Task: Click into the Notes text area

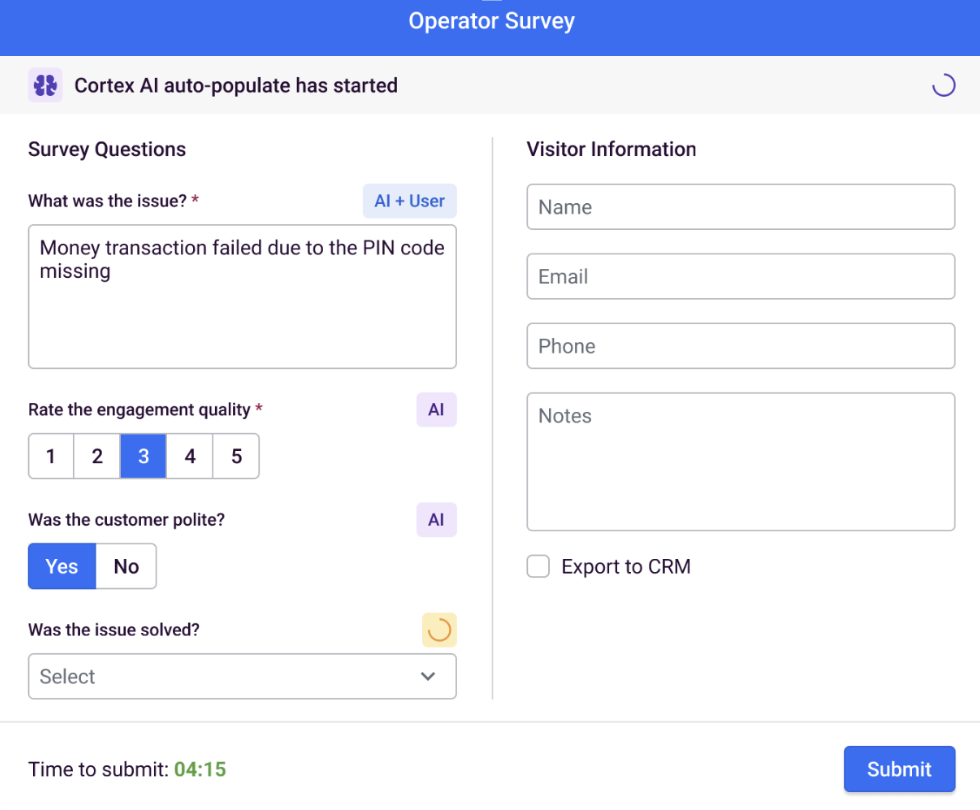Action: pos(741,462)
